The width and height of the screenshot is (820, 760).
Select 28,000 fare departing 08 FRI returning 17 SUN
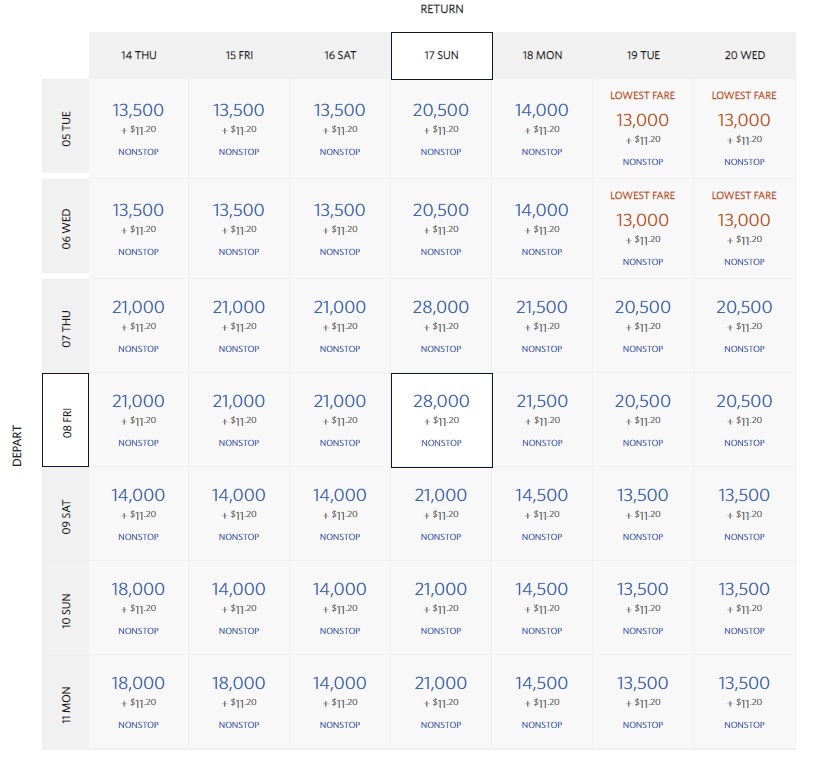[441, 419]
